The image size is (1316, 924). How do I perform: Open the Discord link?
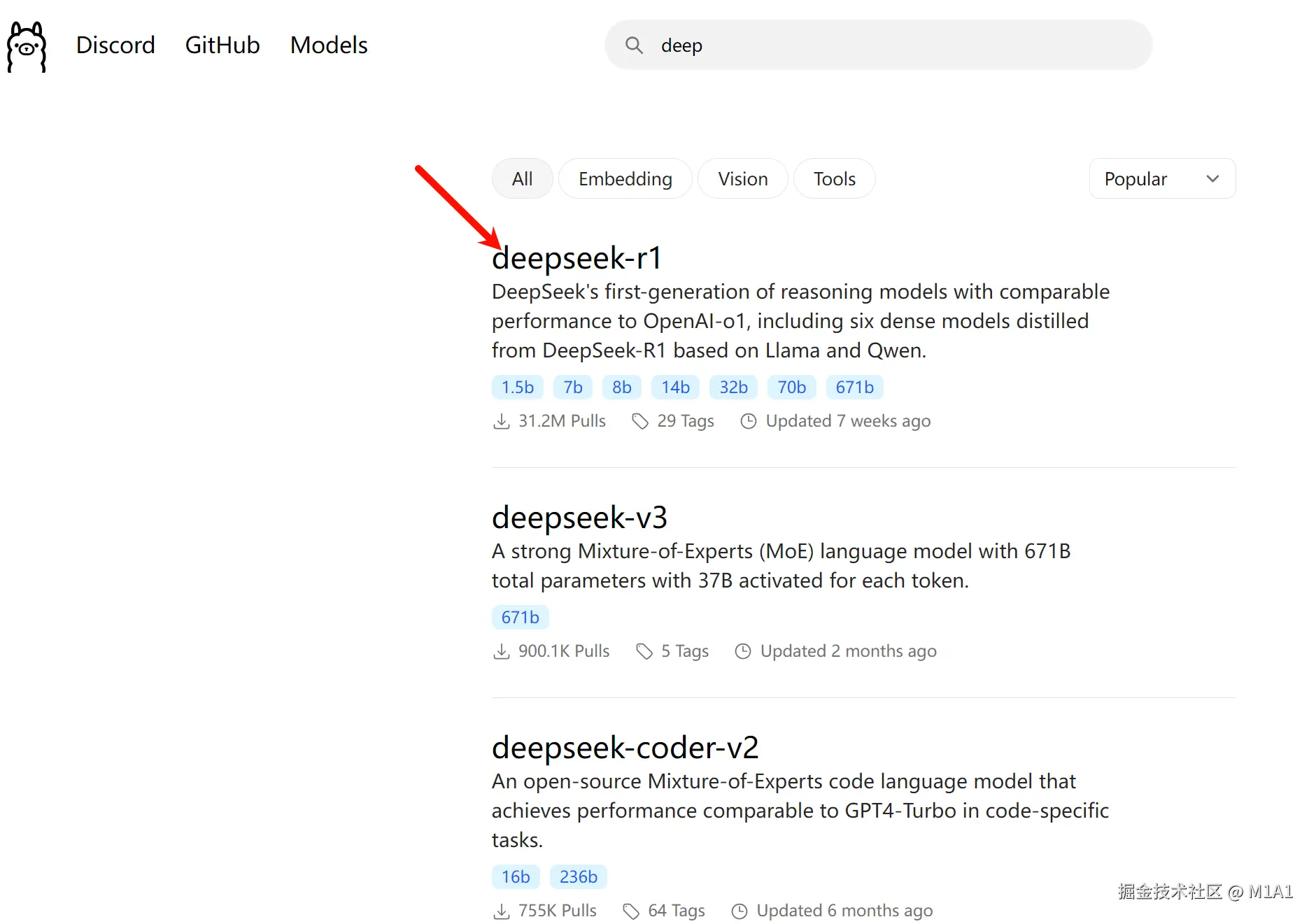pos(115,45)
